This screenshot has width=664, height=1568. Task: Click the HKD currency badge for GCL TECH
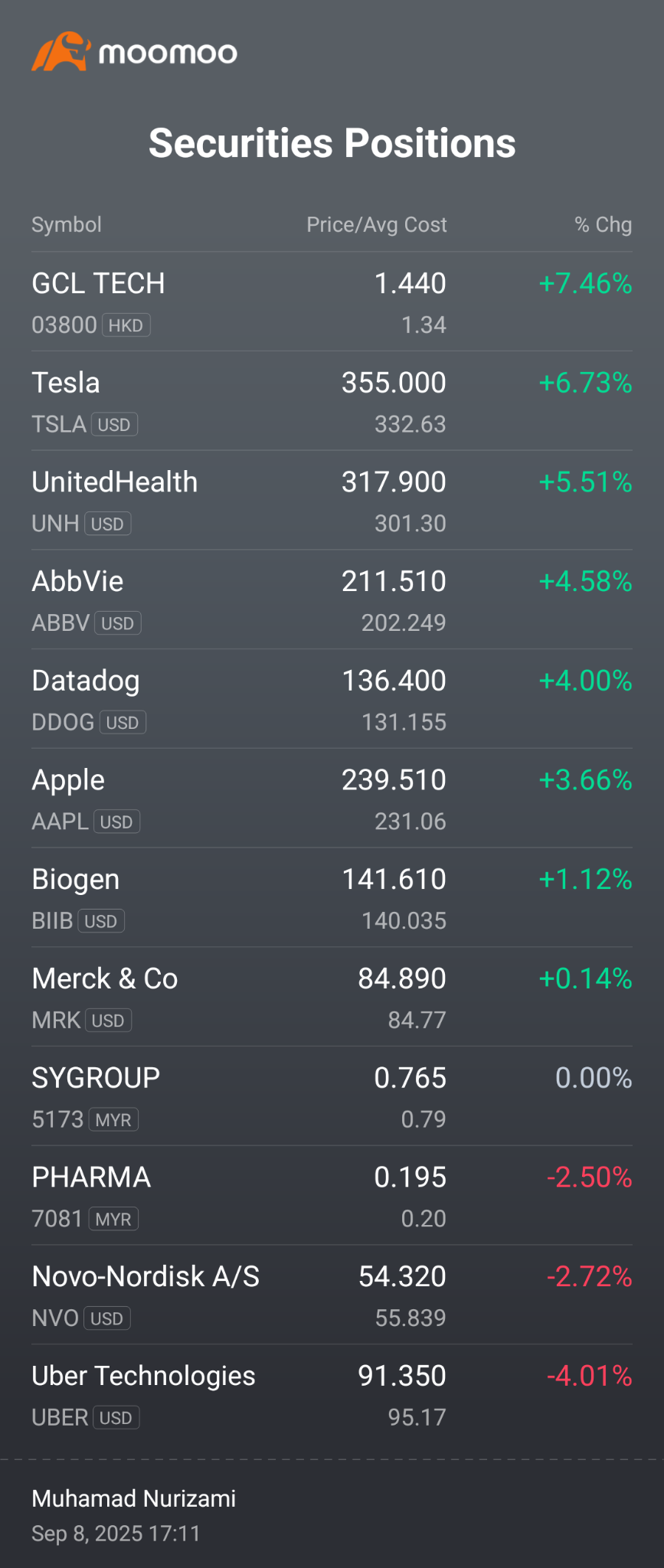pos(126,325)
